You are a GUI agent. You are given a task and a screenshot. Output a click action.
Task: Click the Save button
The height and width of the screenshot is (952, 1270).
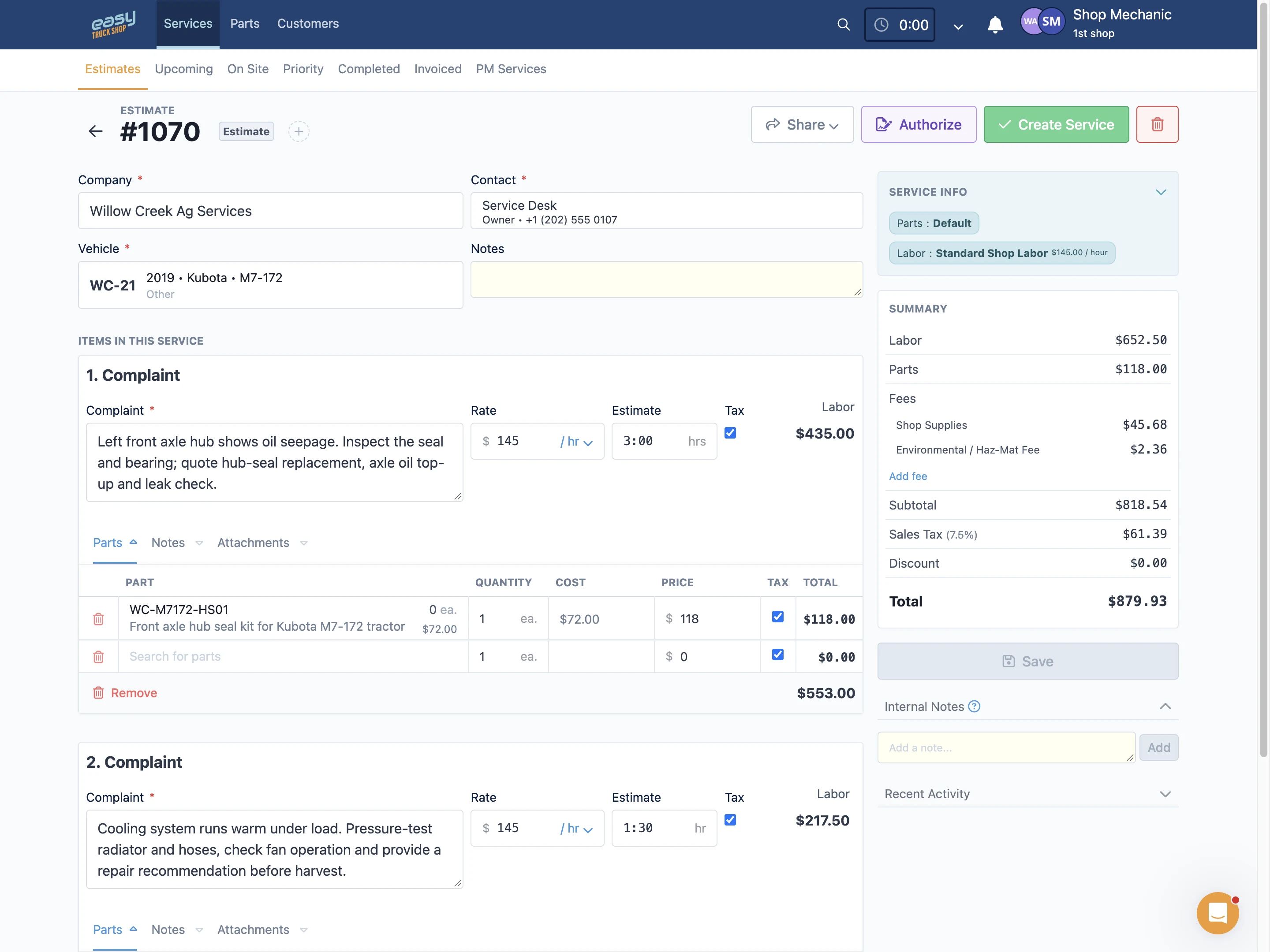click(1028, 661)
